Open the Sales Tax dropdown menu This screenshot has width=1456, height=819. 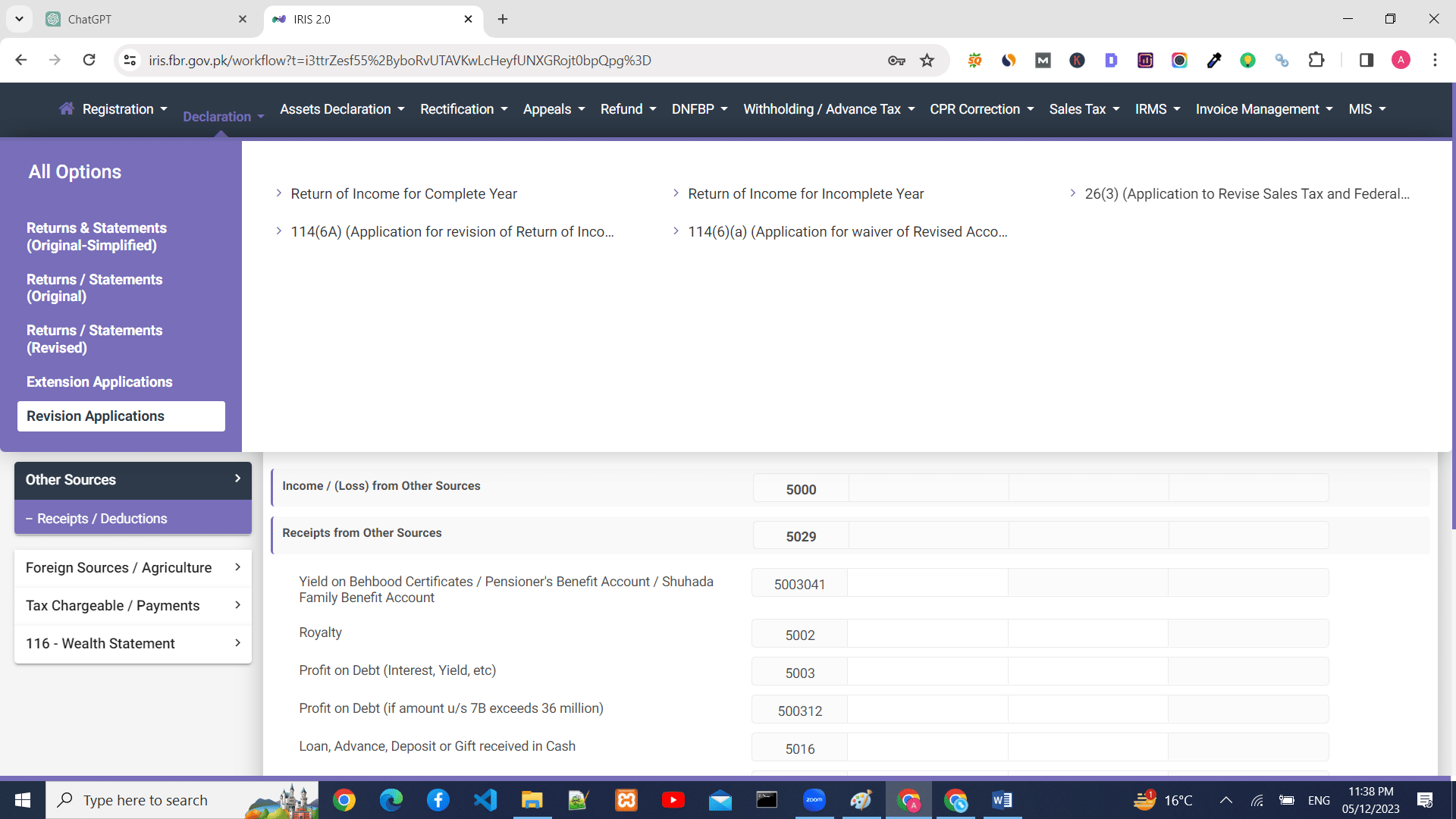(x=1084, y=109)
